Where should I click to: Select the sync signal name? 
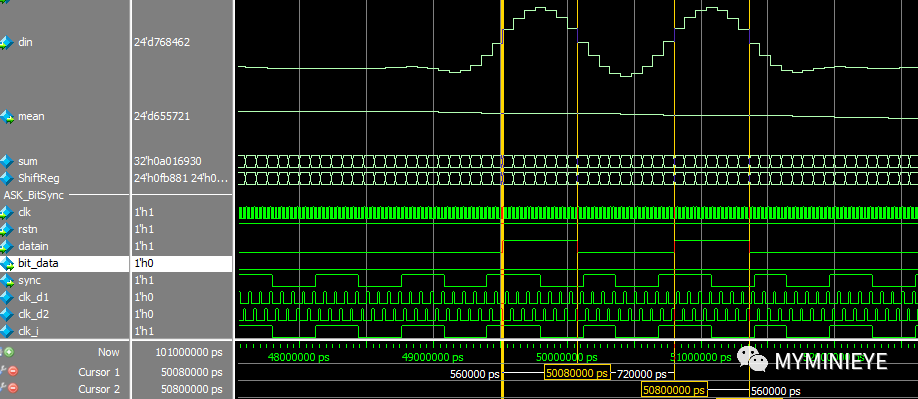pos(29,280)
